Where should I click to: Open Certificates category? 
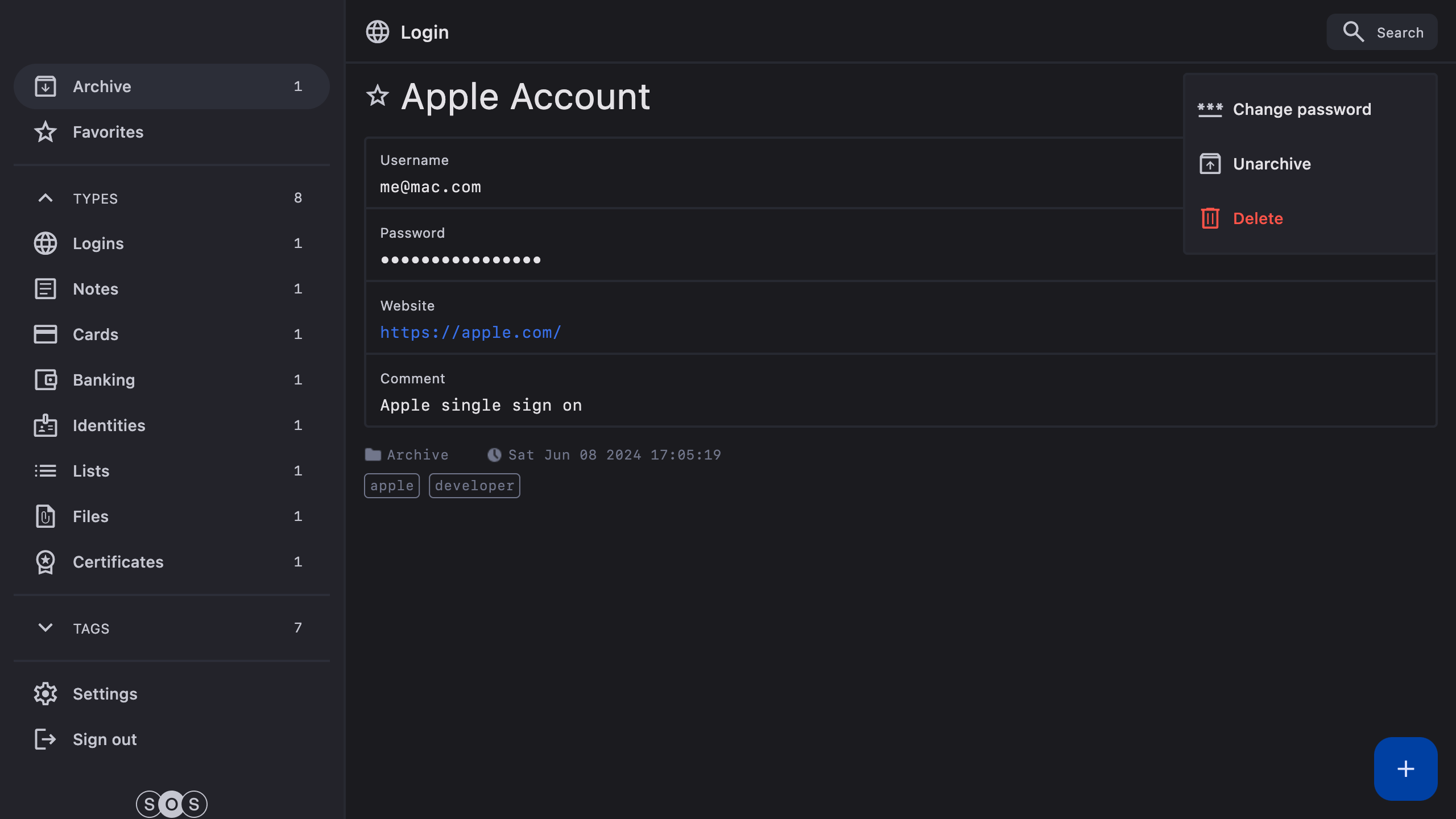[x=118, y=562]
